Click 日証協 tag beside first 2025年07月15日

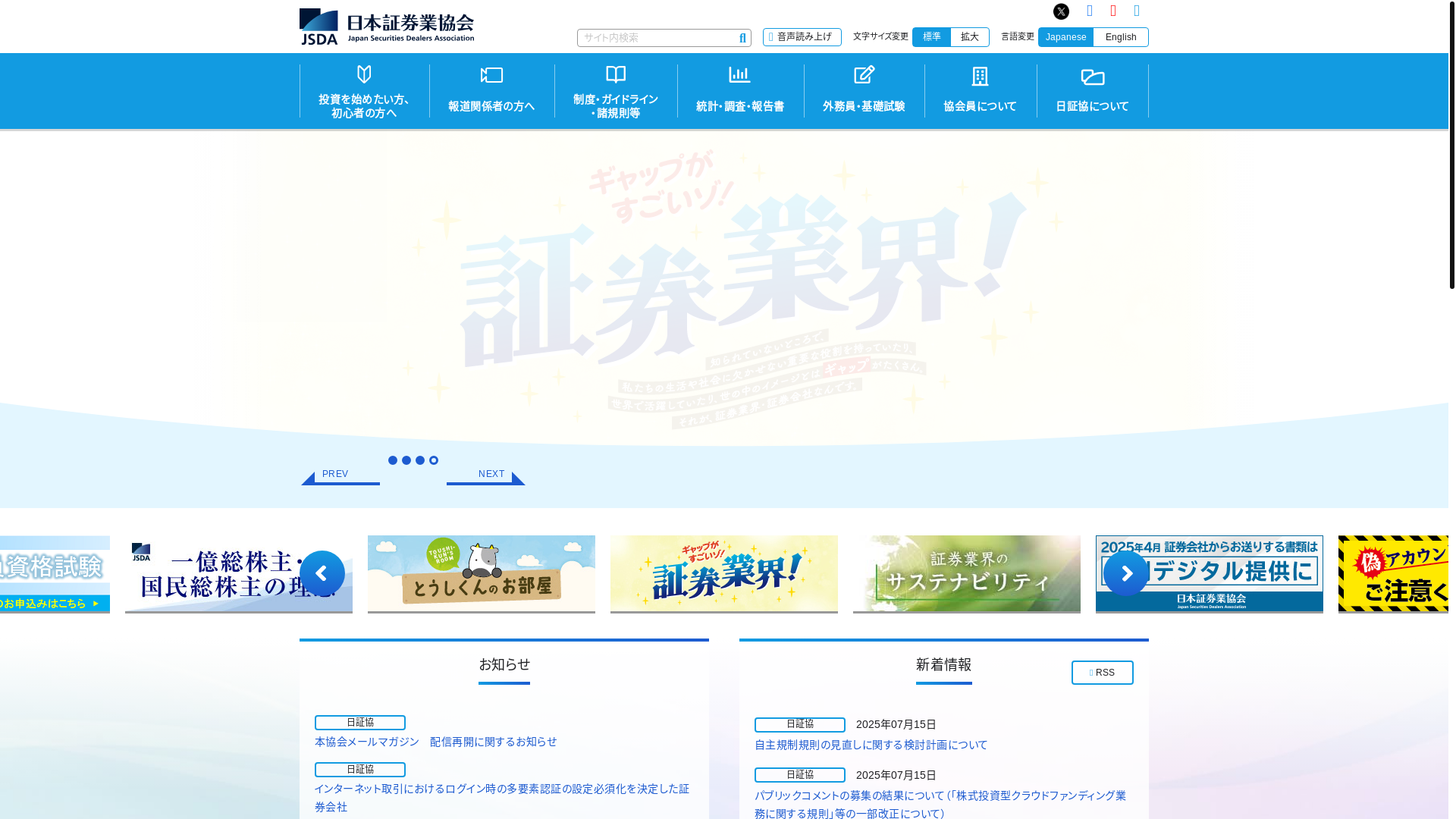tap(800, 725)
